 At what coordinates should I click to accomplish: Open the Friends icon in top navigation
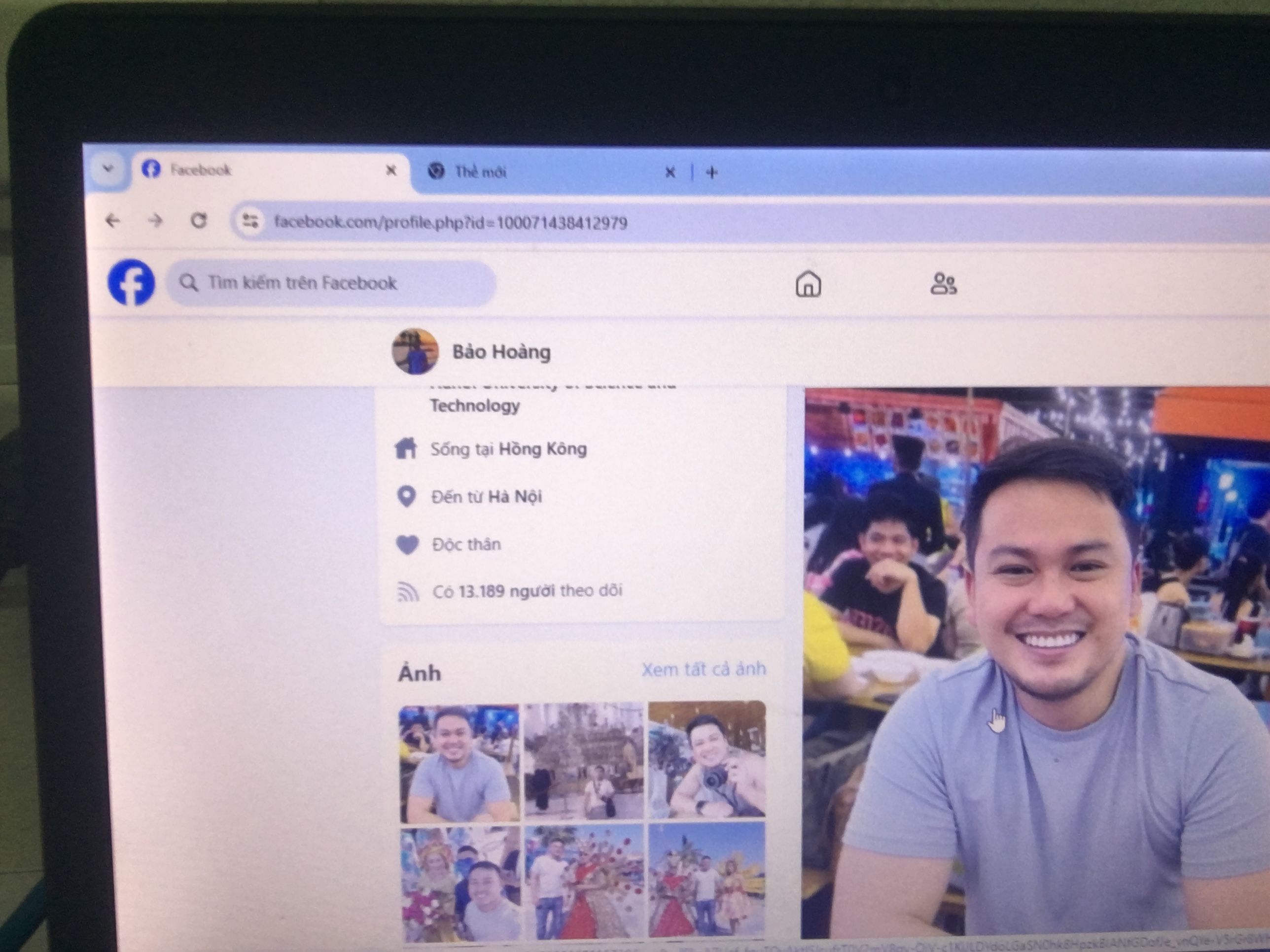(x=943, y=283)
